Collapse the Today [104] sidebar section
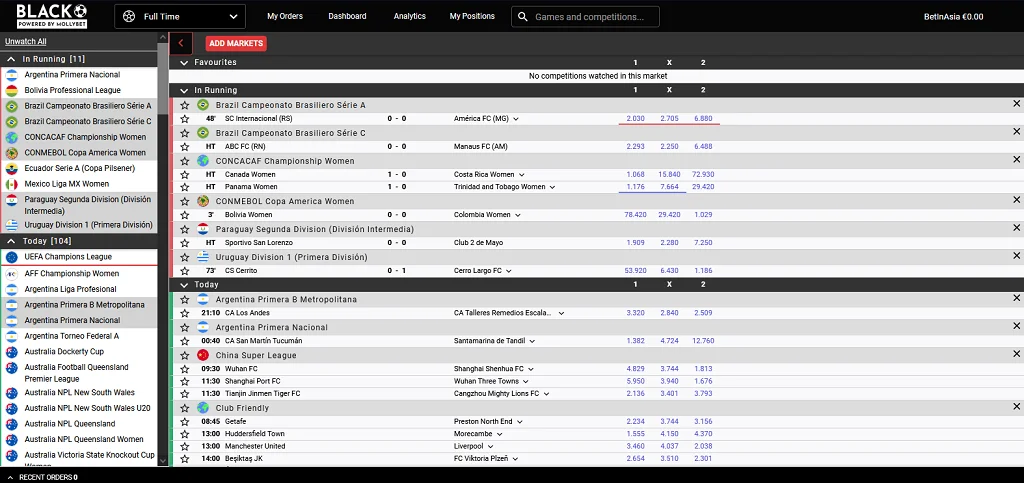Image resolution: width=1024 pixels, height=483 pixels. coord(11,242)
